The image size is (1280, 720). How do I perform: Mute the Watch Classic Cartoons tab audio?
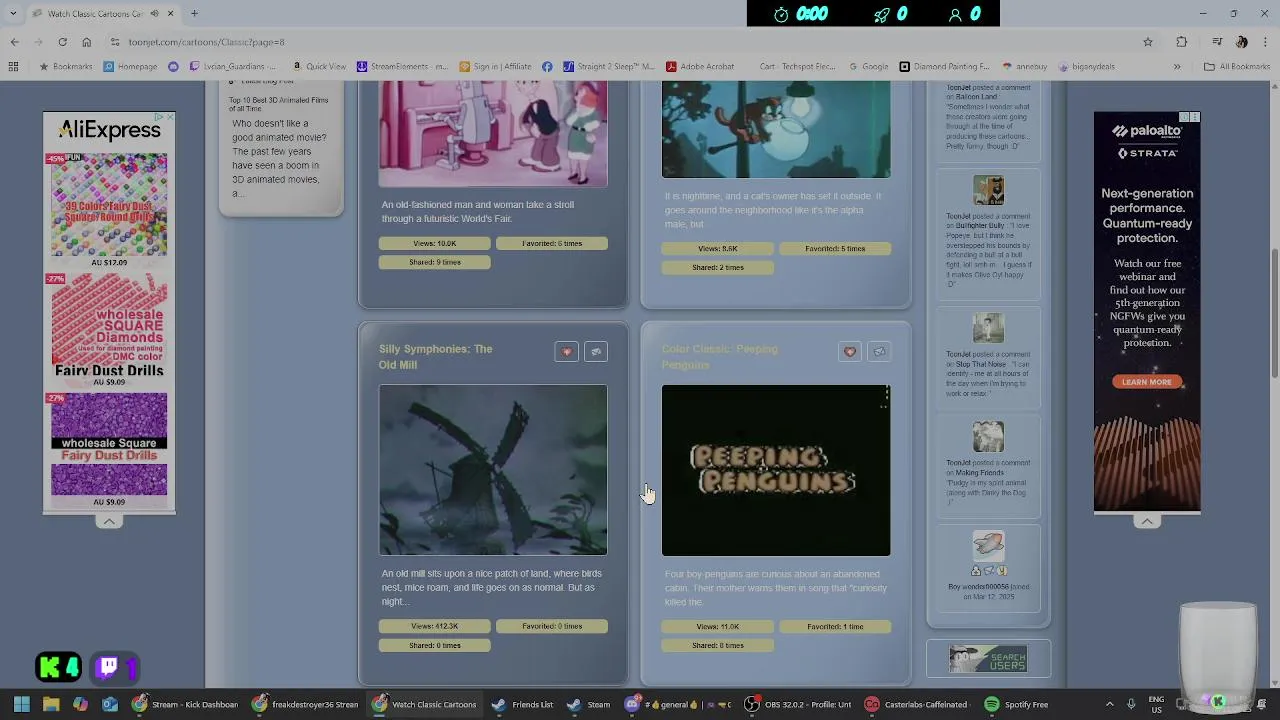click(155, 13)
